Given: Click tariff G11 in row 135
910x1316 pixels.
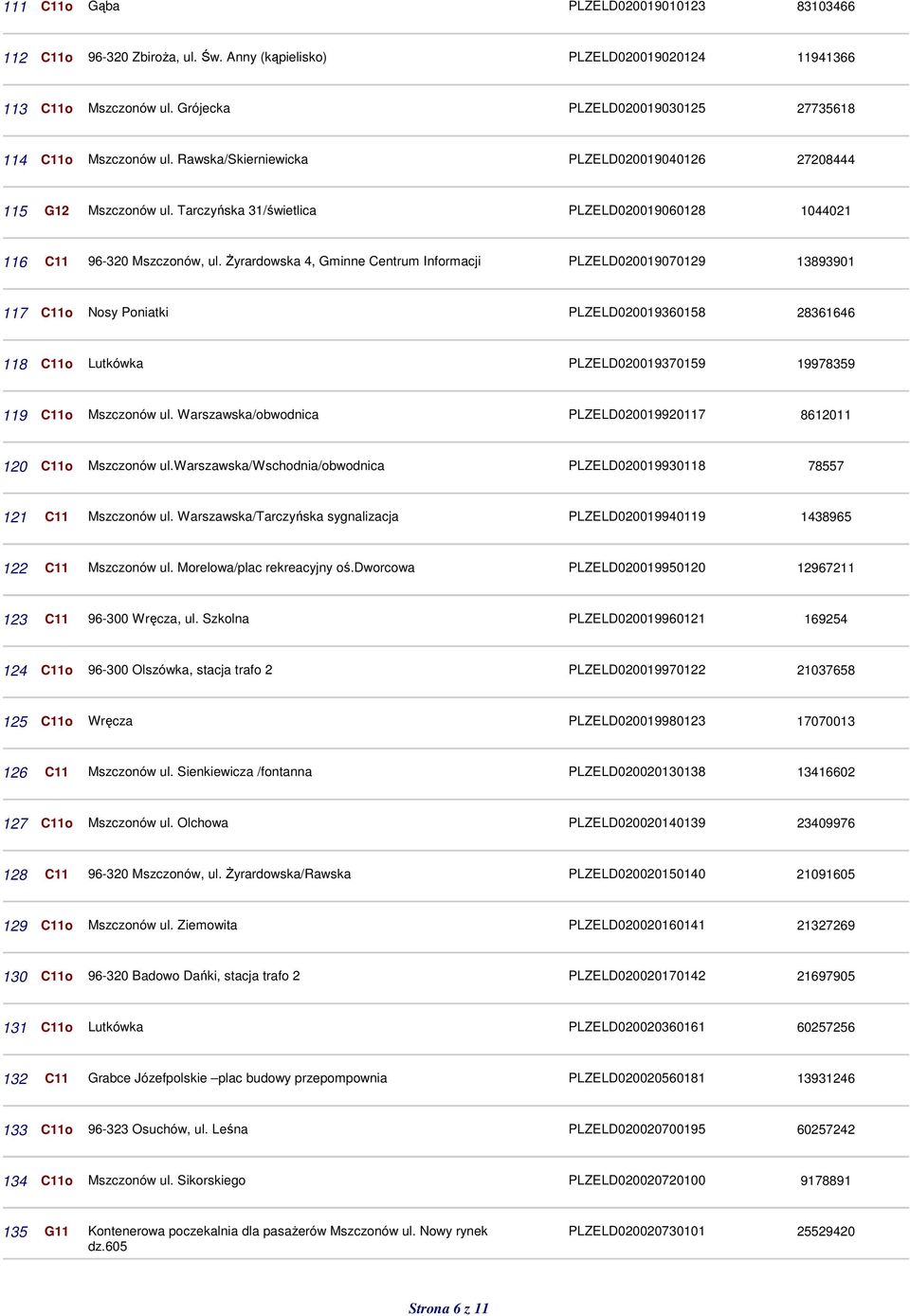Looking at the screenshot, I should (x=57, y=1232).
